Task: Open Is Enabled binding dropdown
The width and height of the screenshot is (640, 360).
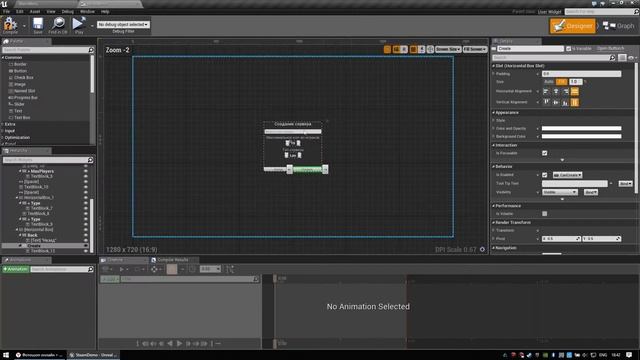Action: point(567,175)
